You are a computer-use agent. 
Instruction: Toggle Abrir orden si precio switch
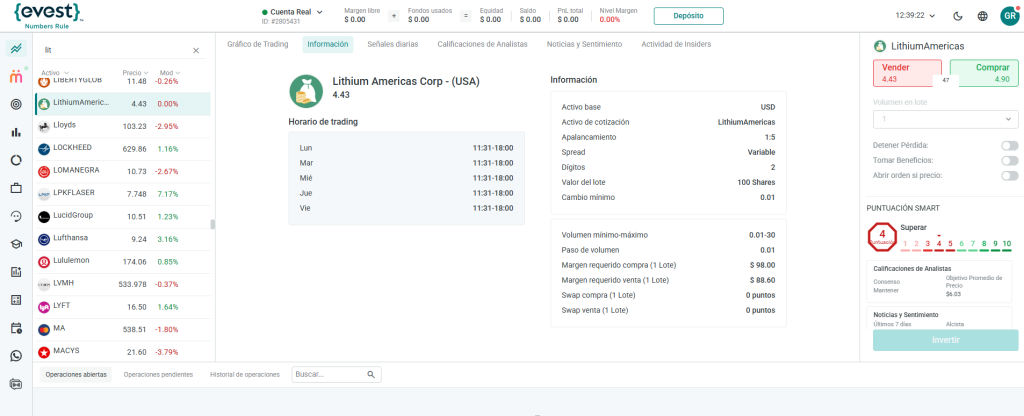[1010, 176]
